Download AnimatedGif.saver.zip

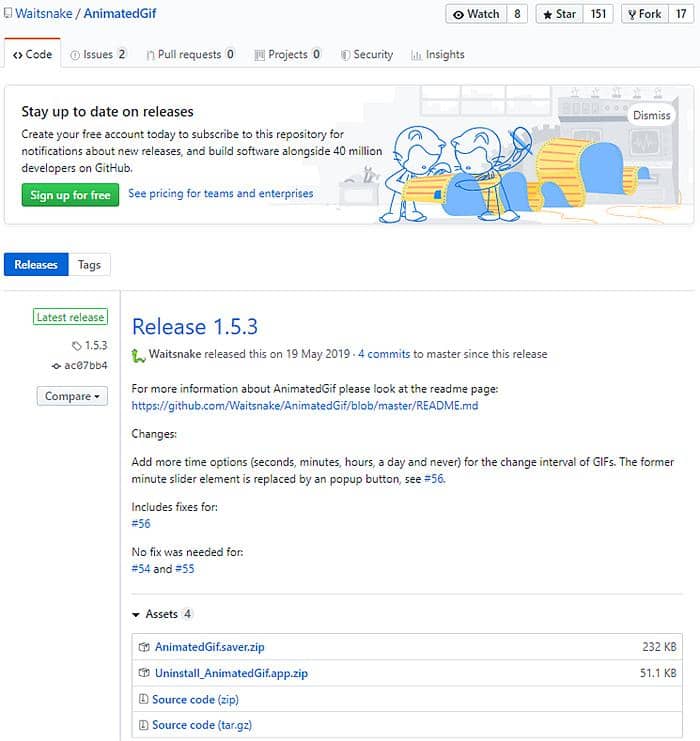coord(209,647)
